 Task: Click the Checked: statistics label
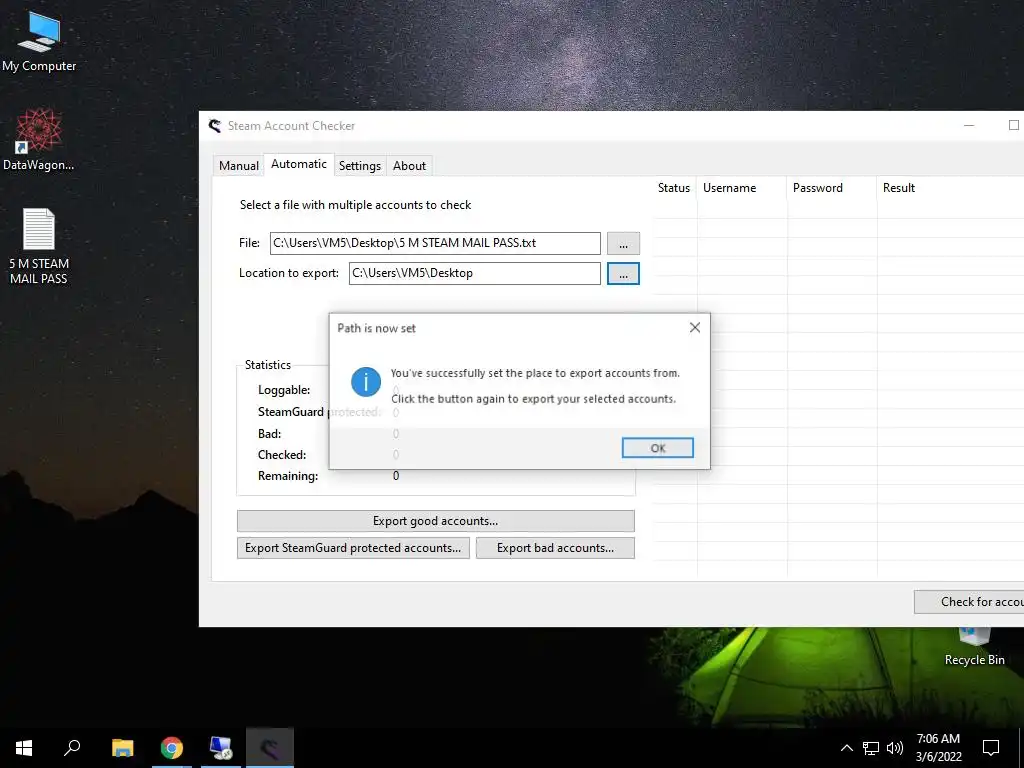(282, 455)
